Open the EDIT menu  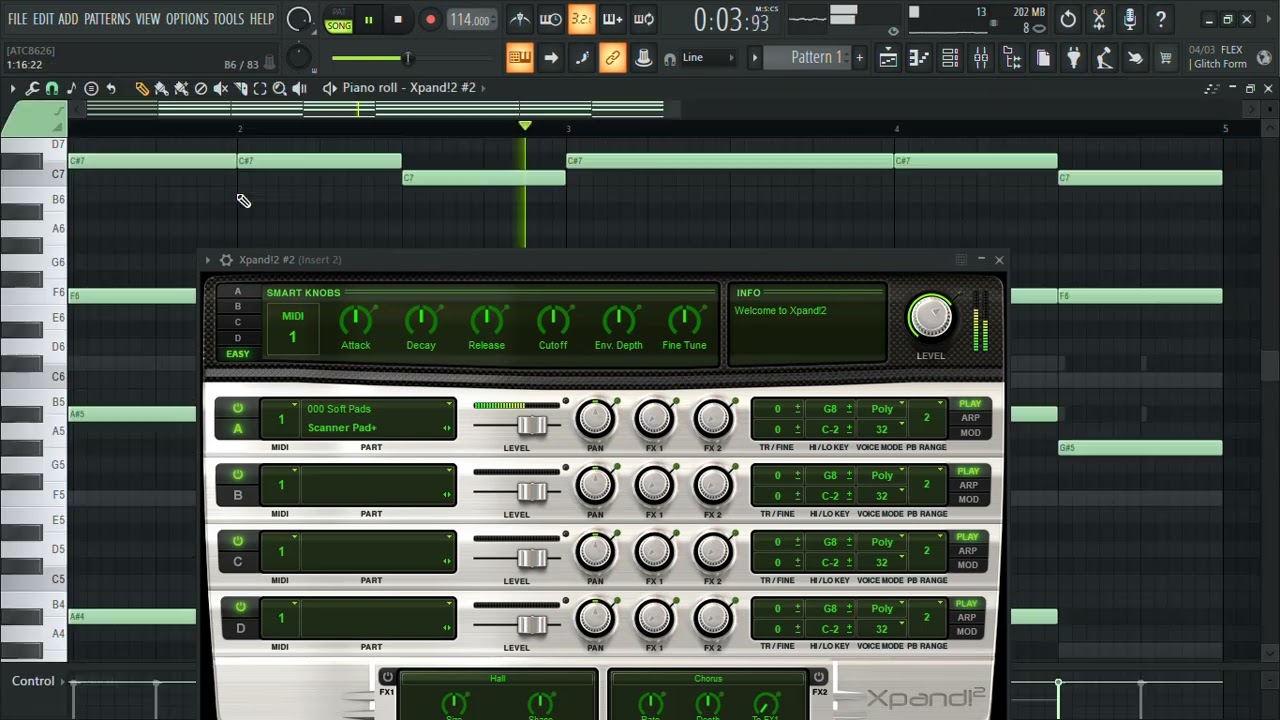point(43,19)
